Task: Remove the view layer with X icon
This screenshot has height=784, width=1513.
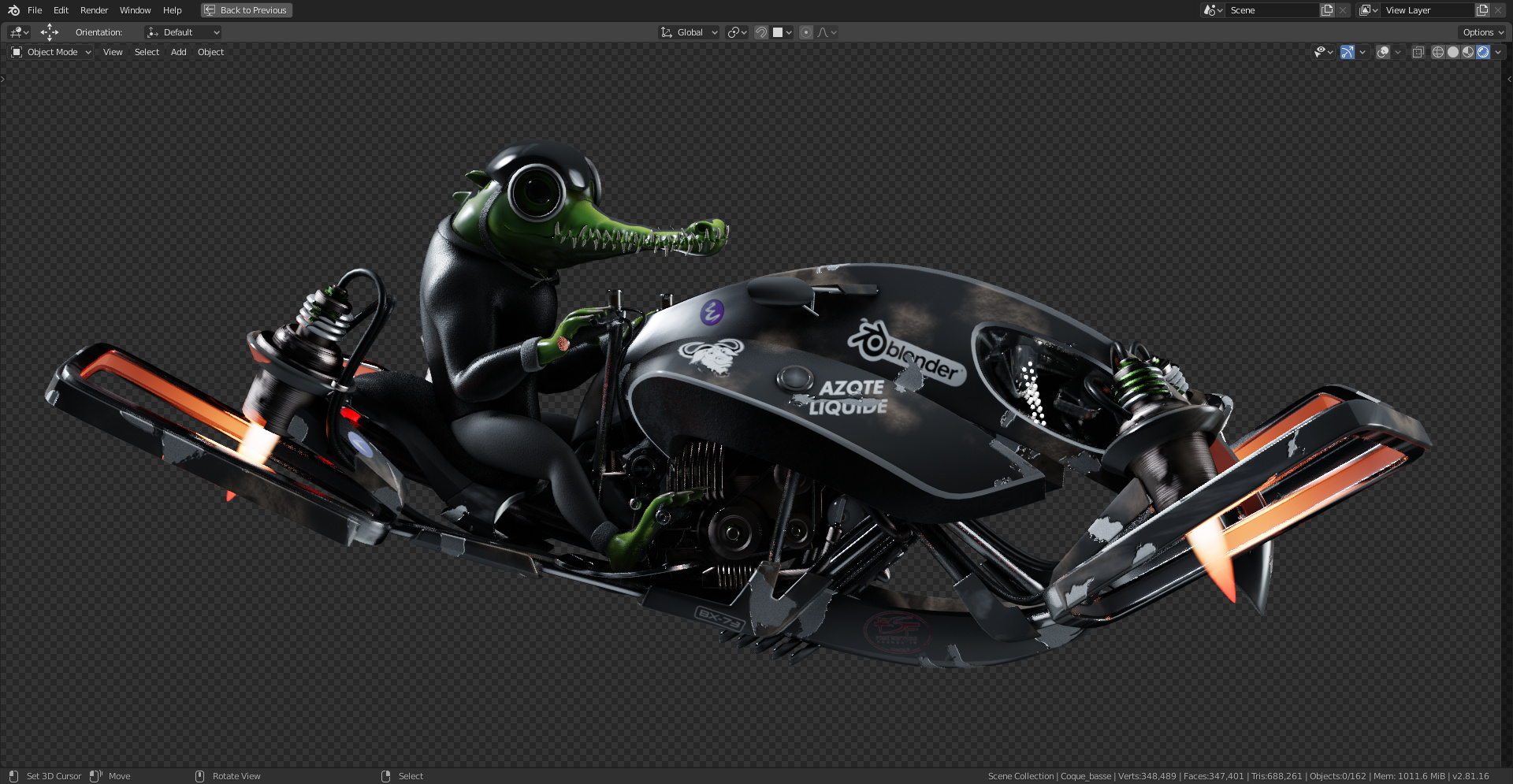Action: click(x=1498, y=10)
